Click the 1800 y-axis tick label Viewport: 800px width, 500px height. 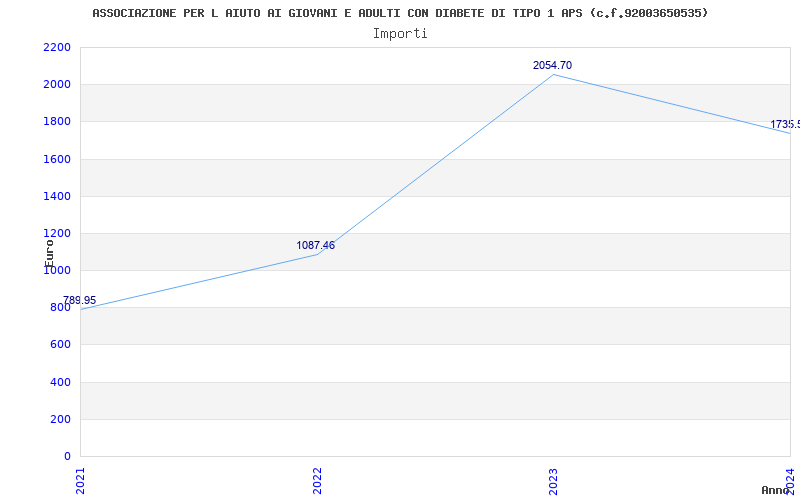[57, 122]
